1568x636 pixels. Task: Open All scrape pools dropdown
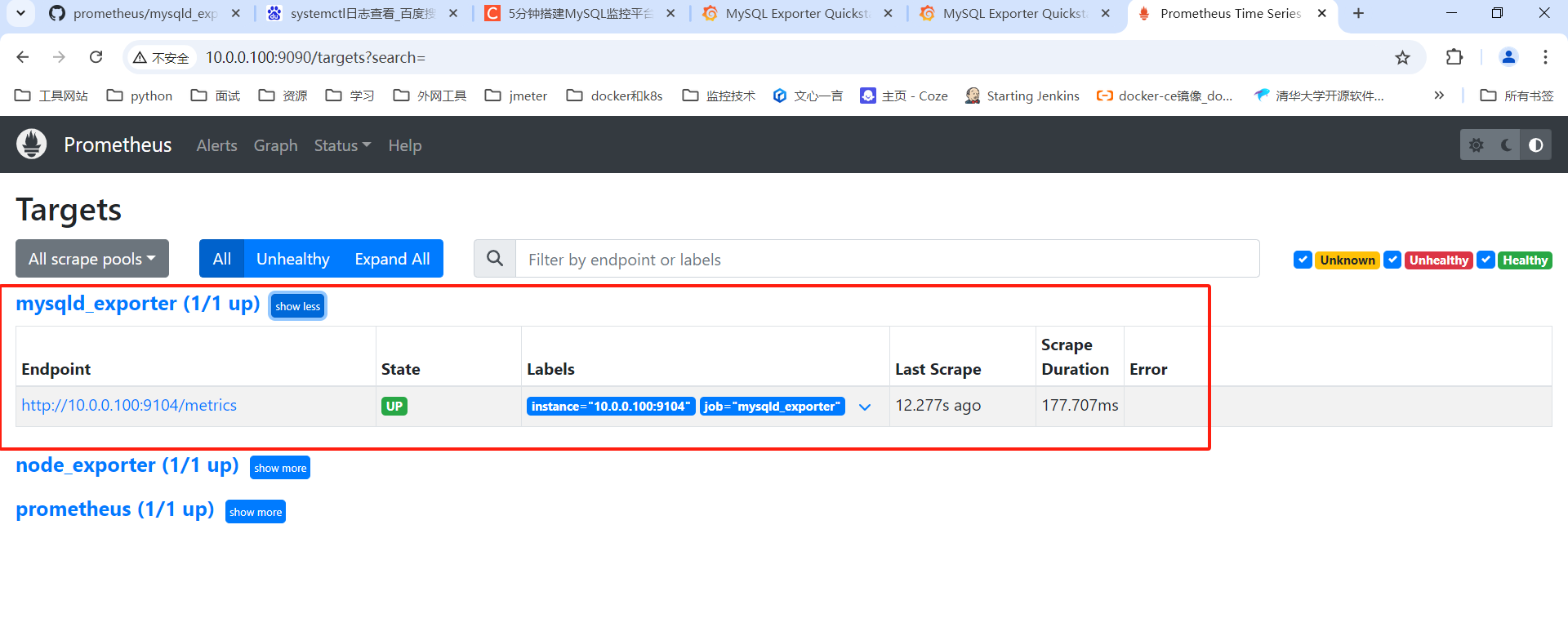(92, 259)
